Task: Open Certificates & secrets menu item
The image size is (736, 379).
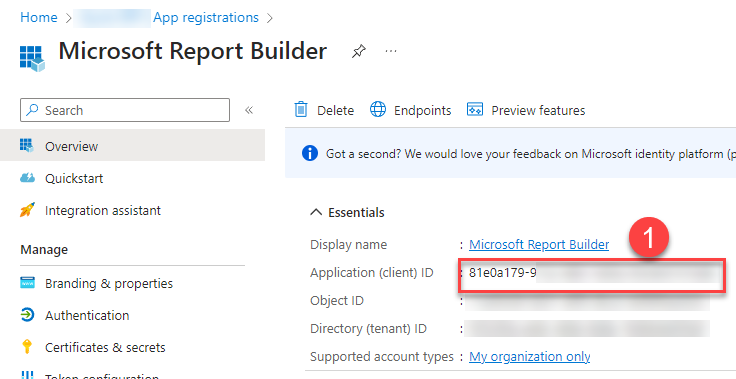Action: coord(105,348)
